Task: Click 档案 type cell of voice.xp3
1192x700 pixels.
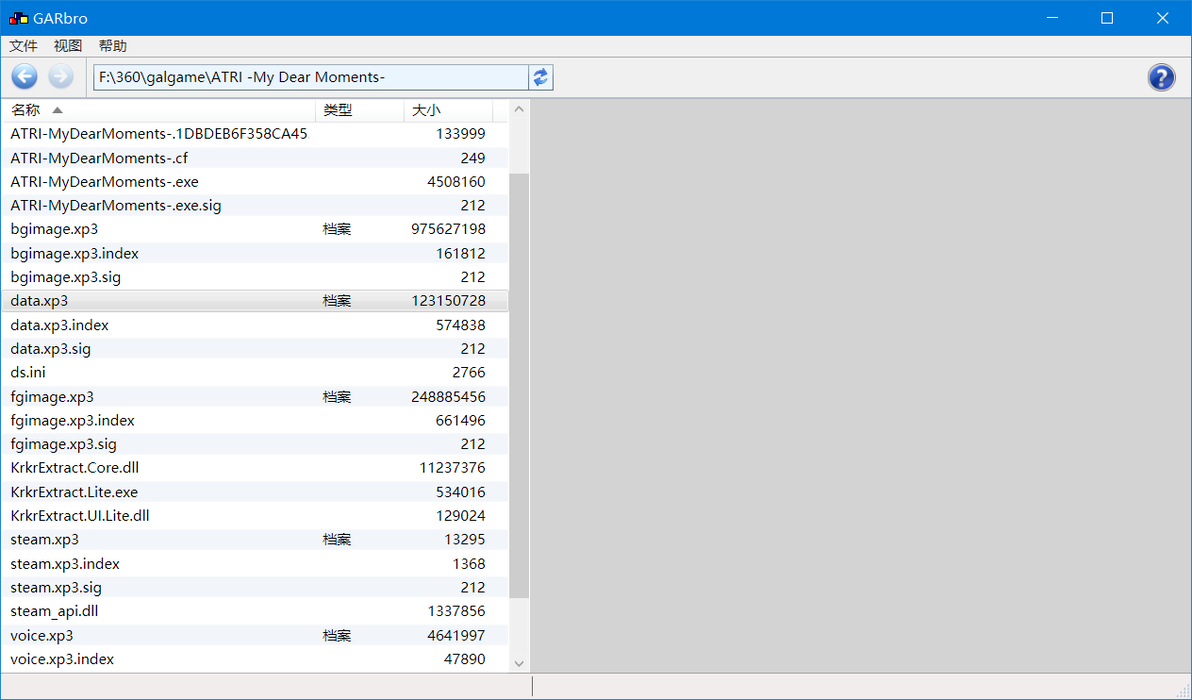Action: 337,635
